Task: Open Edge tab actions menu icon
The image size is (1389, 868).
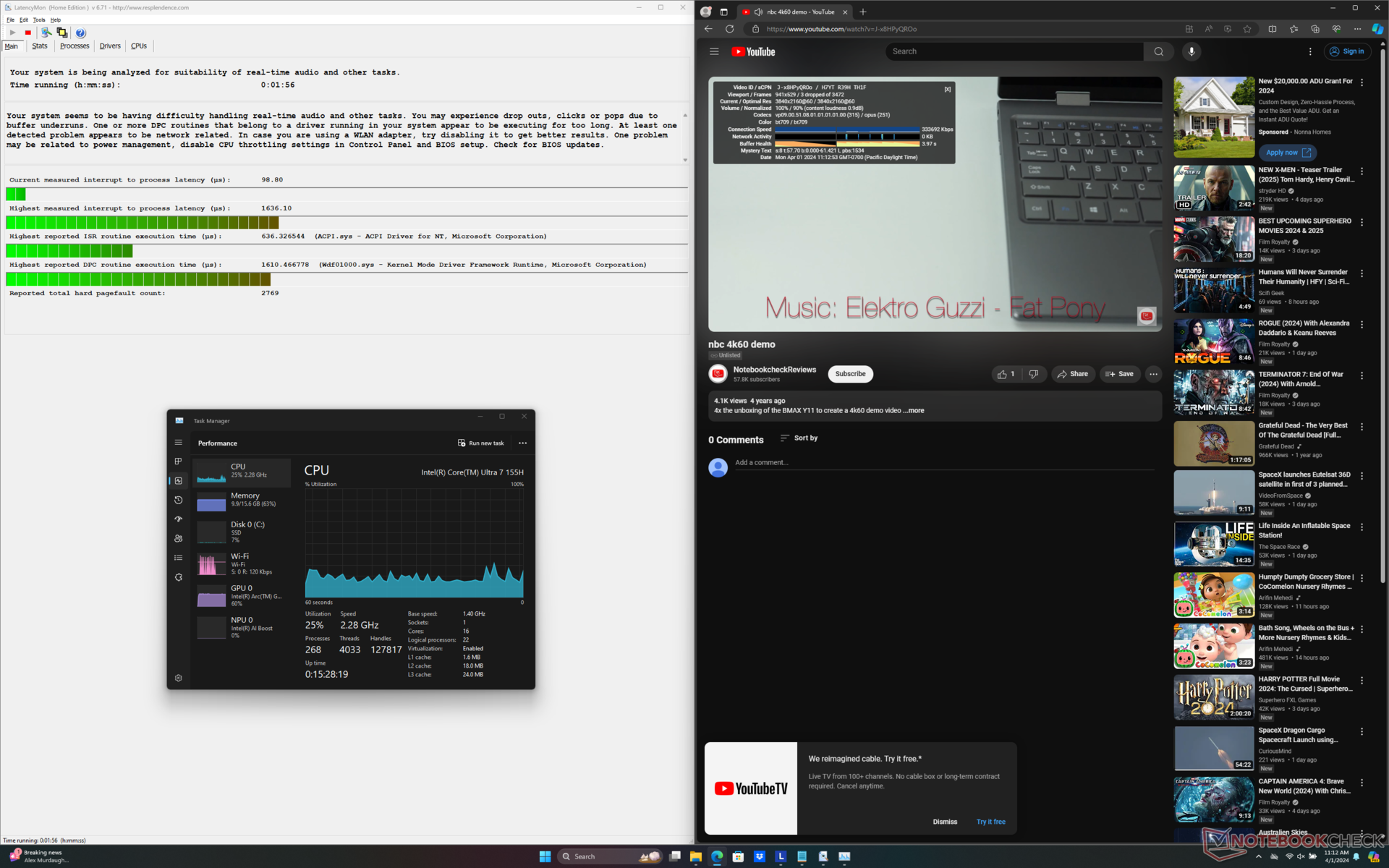Action: tap(723, 12)
